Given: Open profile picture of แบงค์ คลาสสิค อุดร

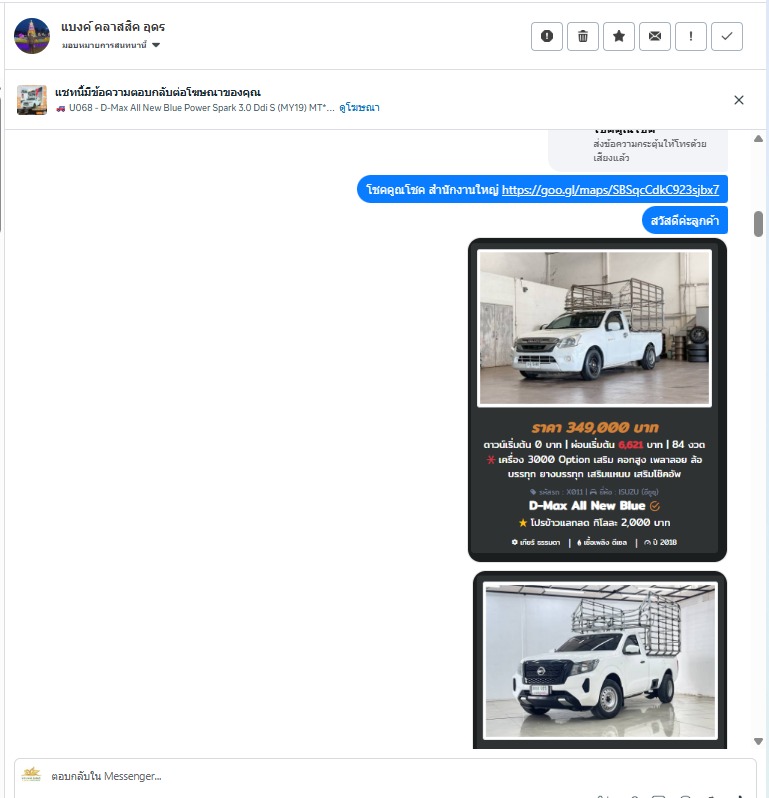Looking at the screenshot, I should tap(32, 36).
